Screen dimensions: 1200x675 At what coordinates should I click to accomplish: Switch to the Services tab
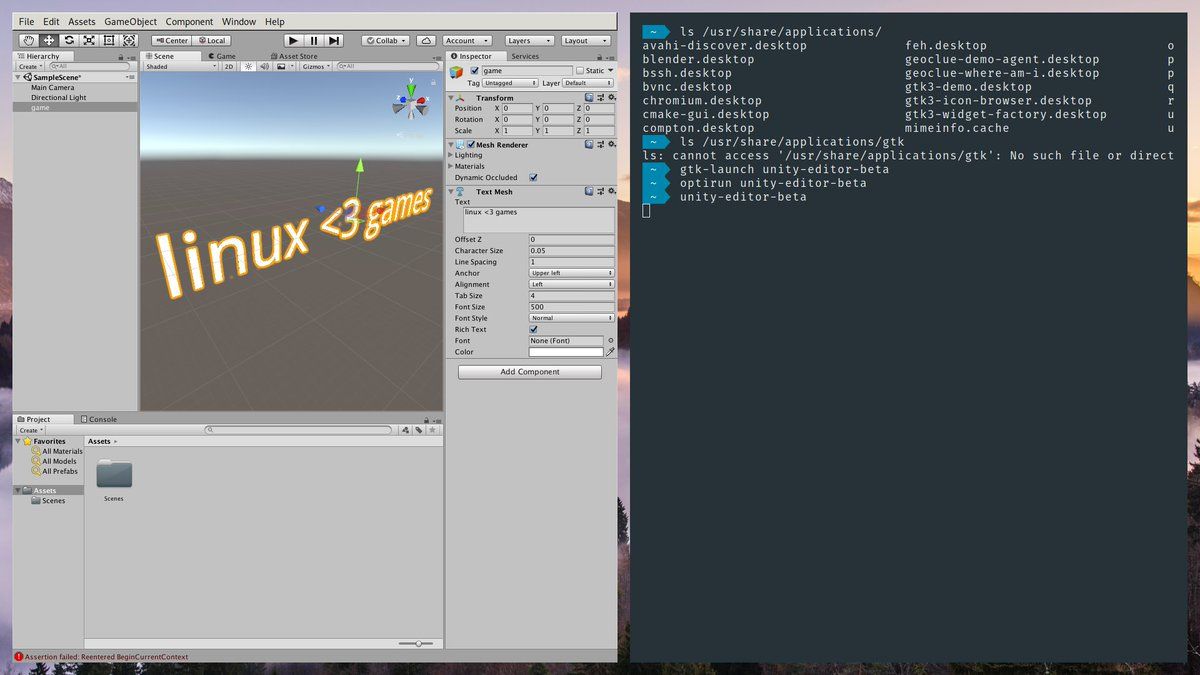(525, 56)
